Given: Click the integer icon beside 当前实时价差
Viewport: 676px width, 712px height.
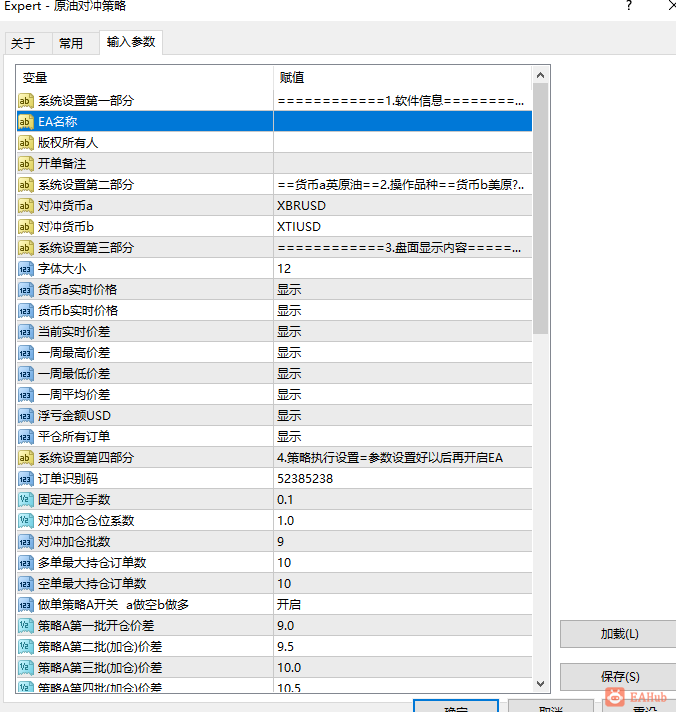Looking at the screenshot, I should (x=26, y=331).
